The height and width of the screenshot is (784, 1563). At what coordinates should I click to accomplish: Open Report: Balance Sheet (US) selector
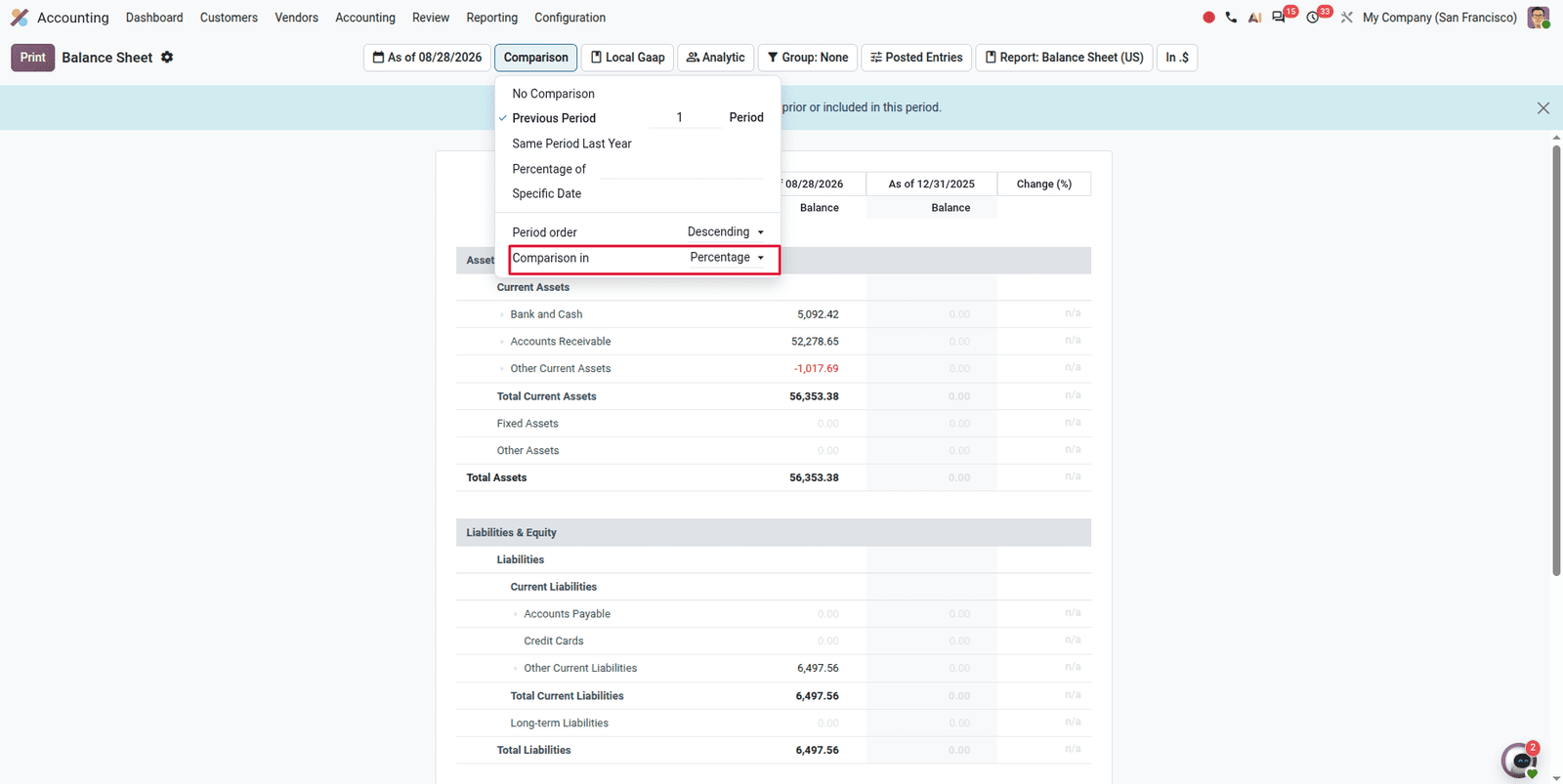1064,58
